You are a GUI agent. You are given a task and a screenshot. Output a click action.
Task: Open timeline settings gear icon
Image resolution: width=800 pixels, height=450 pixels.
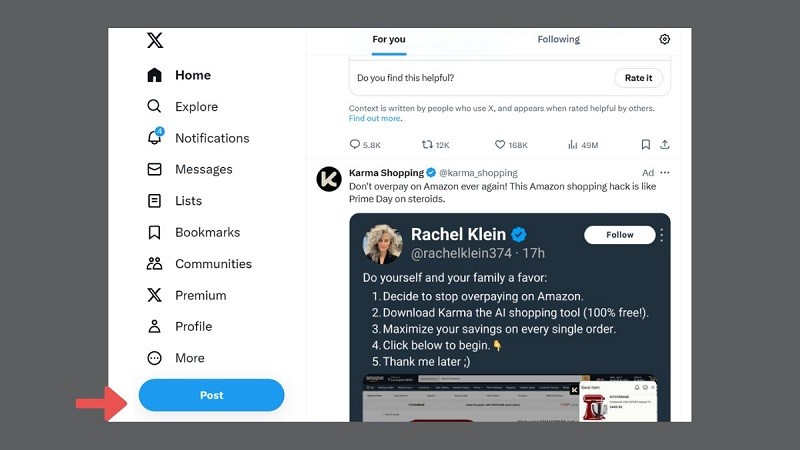[665, 40]
